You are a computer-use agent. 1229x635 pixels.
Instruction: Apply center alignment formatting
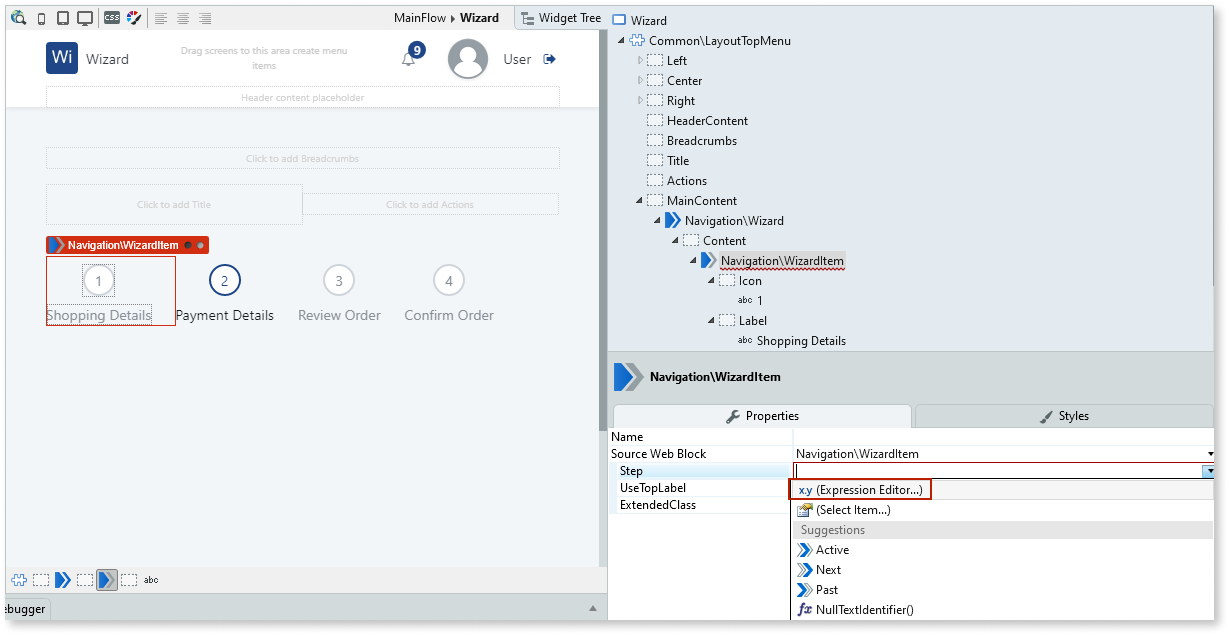pyautogui.click(x=183, y=17)
